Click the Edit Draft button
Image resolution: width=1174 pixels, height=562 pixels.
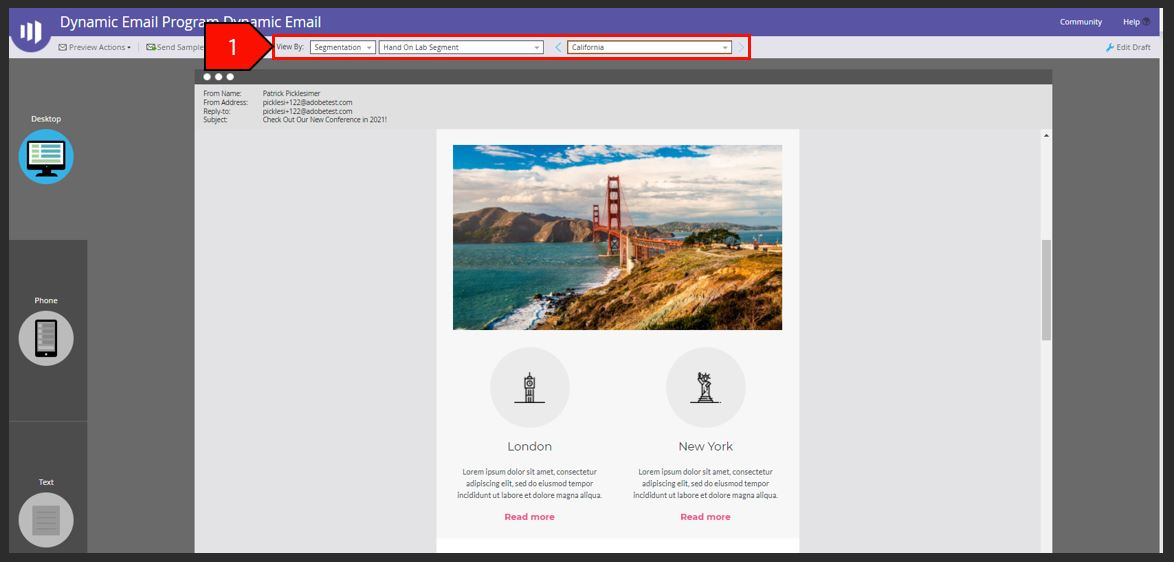[1128, 47]
